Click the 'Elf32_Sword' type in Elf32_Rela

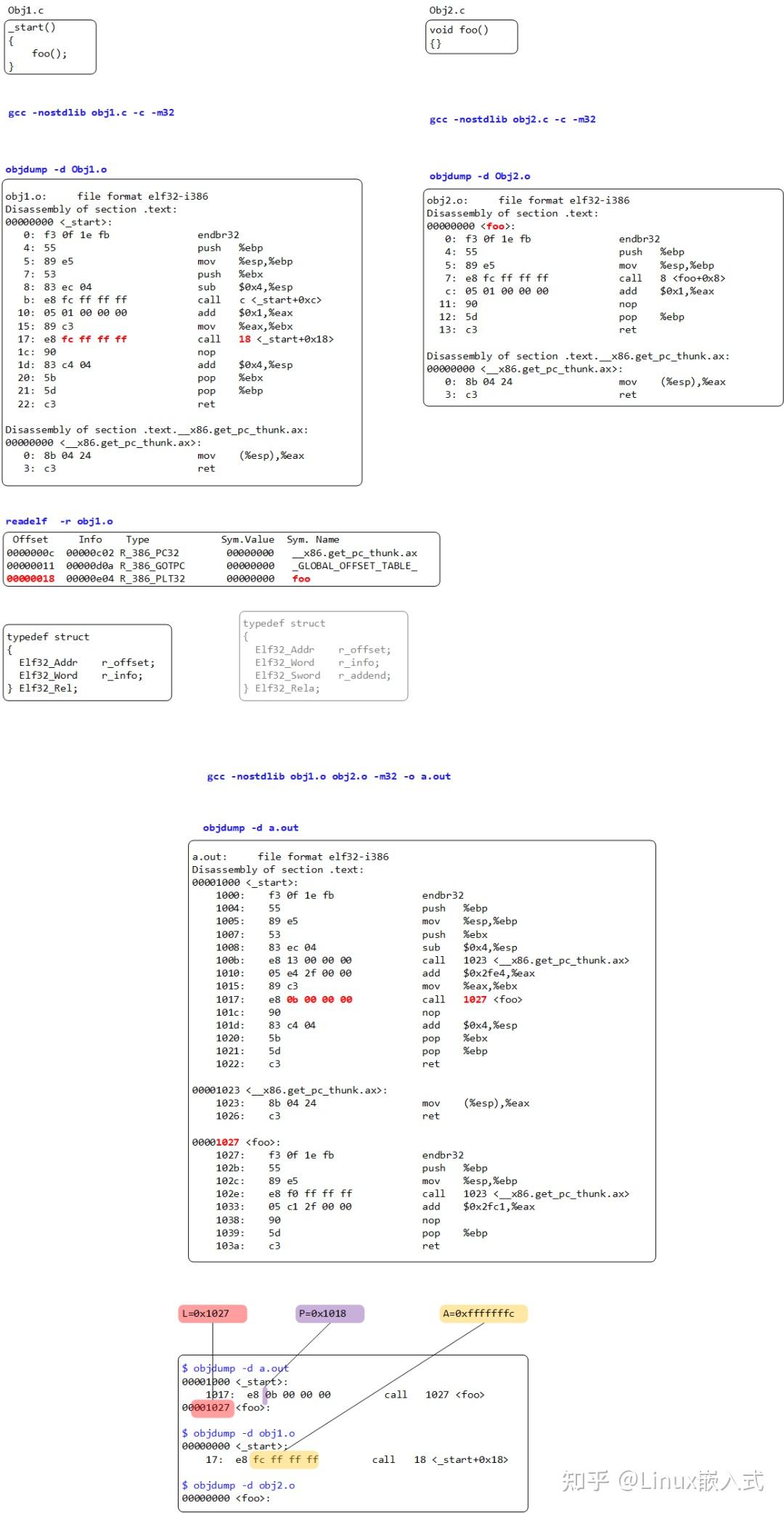click(287, 675)
